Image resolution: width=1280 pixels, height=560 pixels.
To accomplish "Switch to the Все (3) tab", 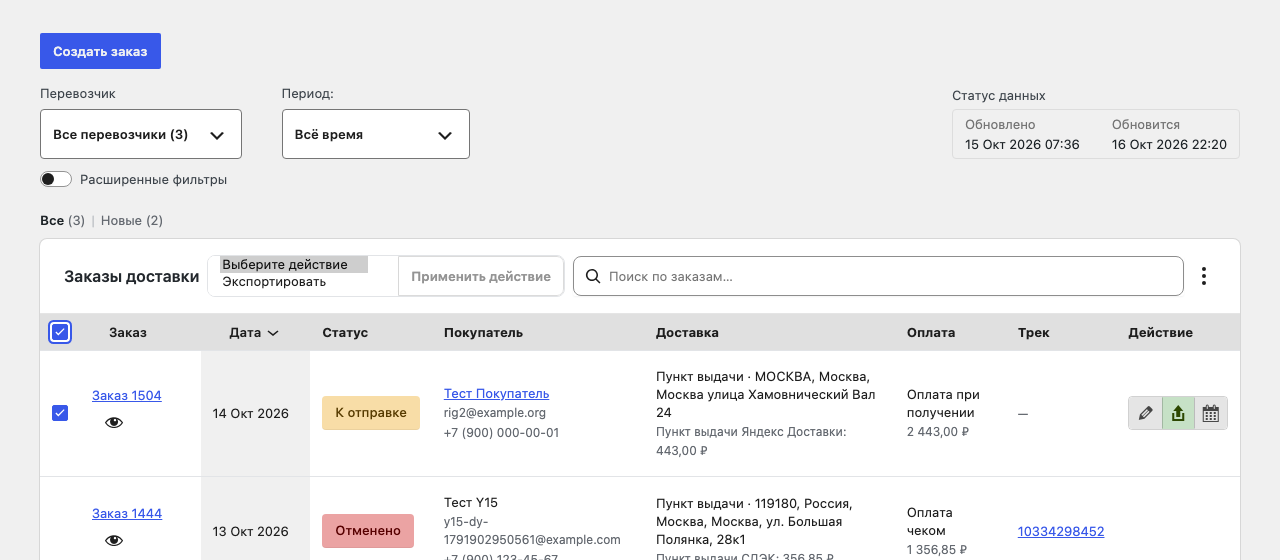I will (x=62, y=220).
